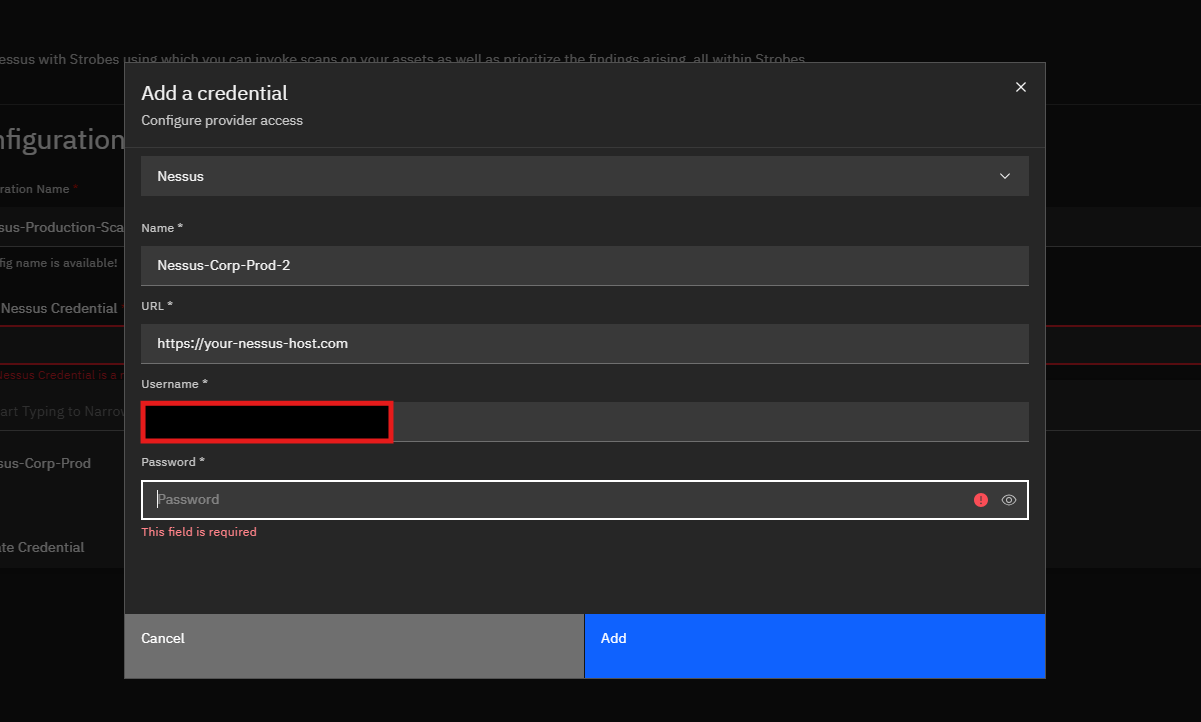Toggle password visibility eye icon

click(1009, 500)
